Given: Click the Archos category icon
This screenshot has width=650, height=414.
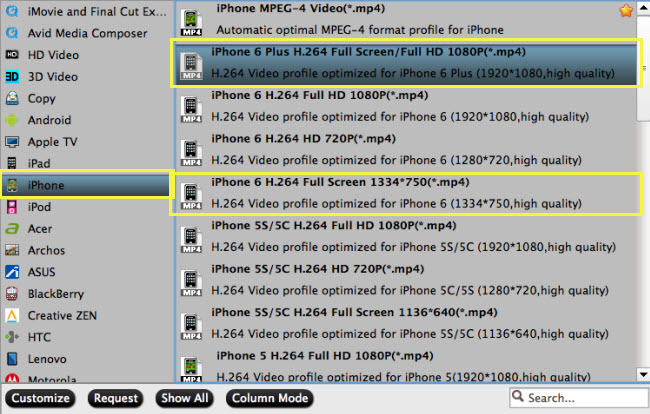Looking at the screenshot, I should (12, 250).
